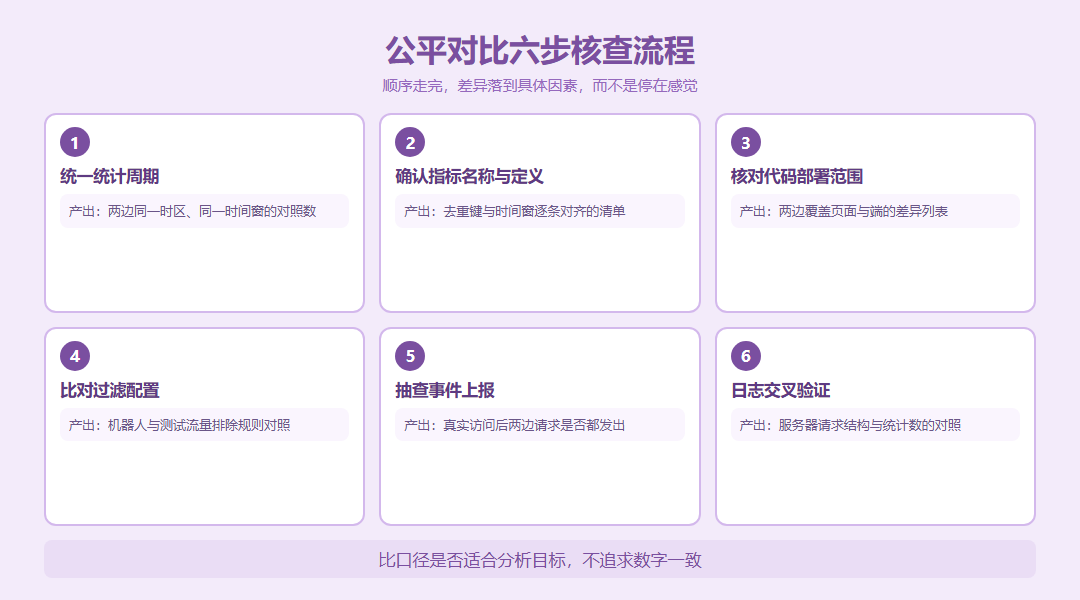
Task: Click the output text 去重键与时间窗逐条对齐的清单
Action: pyautogui.click(x=534, y=211)
